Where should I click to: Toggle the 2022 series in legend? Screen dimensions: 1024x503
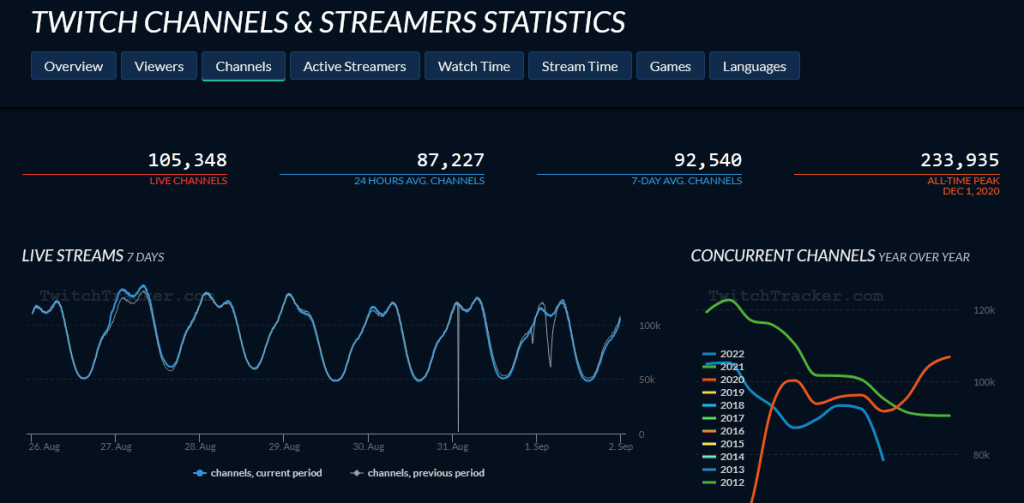click(x=724, y=354)
